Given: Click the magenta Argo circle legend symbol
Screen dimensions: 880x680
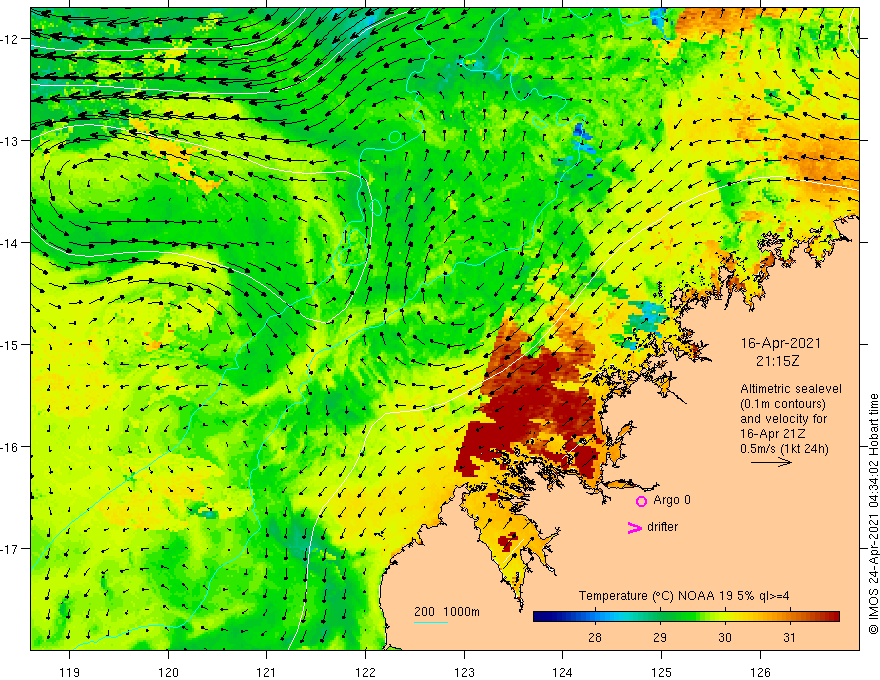Looking at the screenshot, I should (x=641, y=501).
